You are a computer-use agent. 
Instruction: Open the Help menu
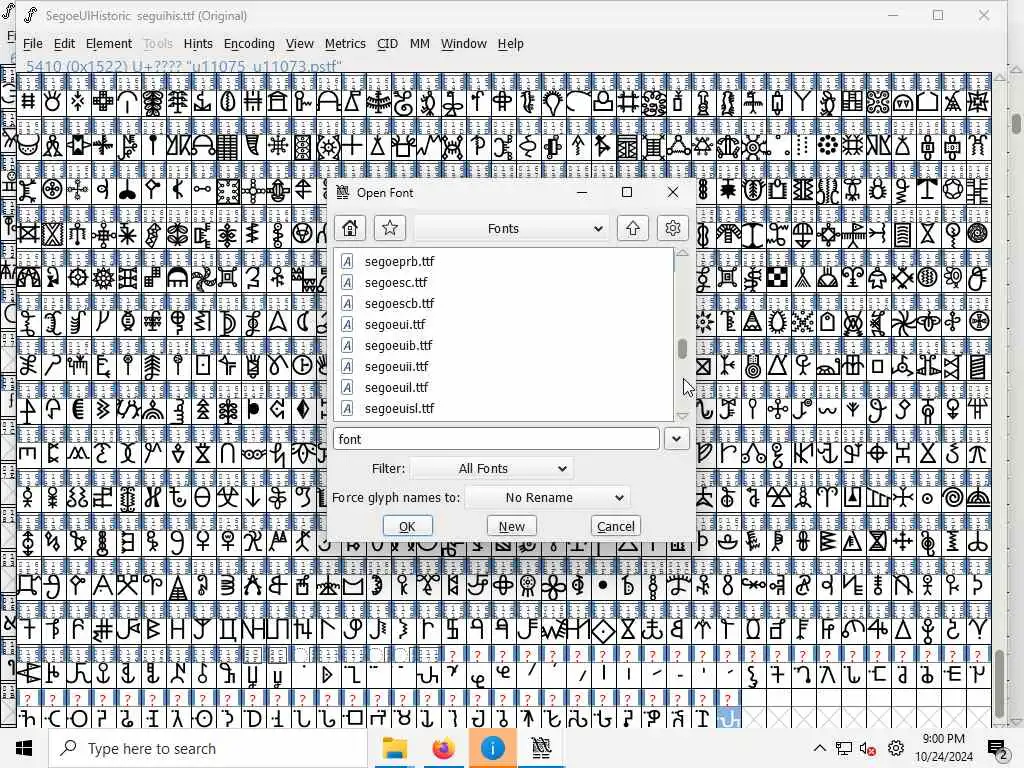(511, 44)
